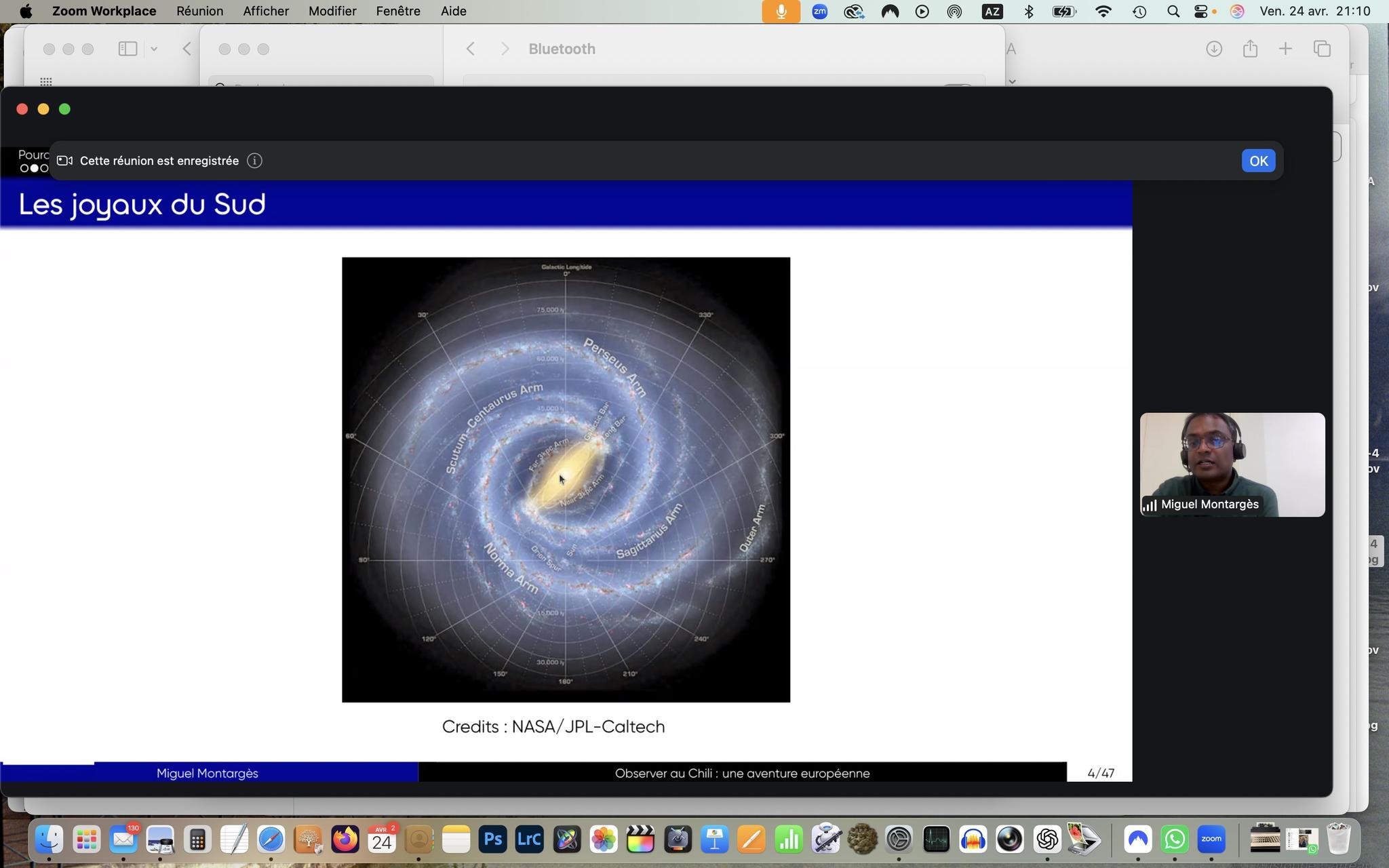The width and height of the screenshot is (1389, 868).
Task: Toggle the Control Center menu bar icon
Action: coord(1200,11)
